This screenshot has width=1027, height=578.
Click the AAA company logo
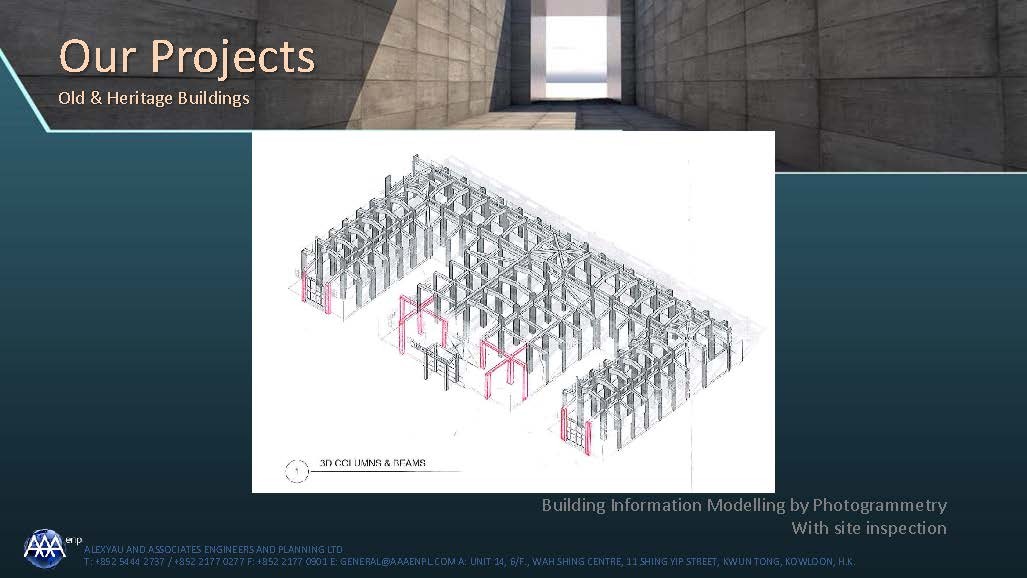(x=44, y=546)
